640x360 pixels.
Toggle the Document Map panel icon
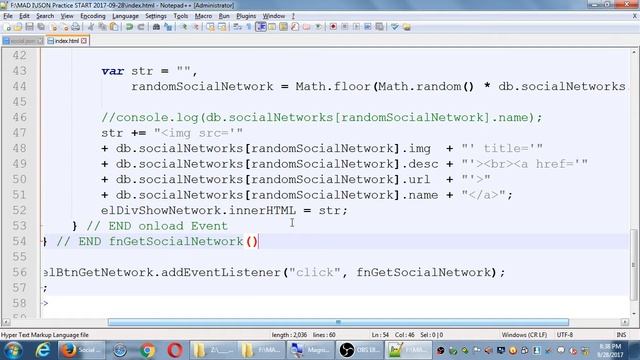point(283,27)
